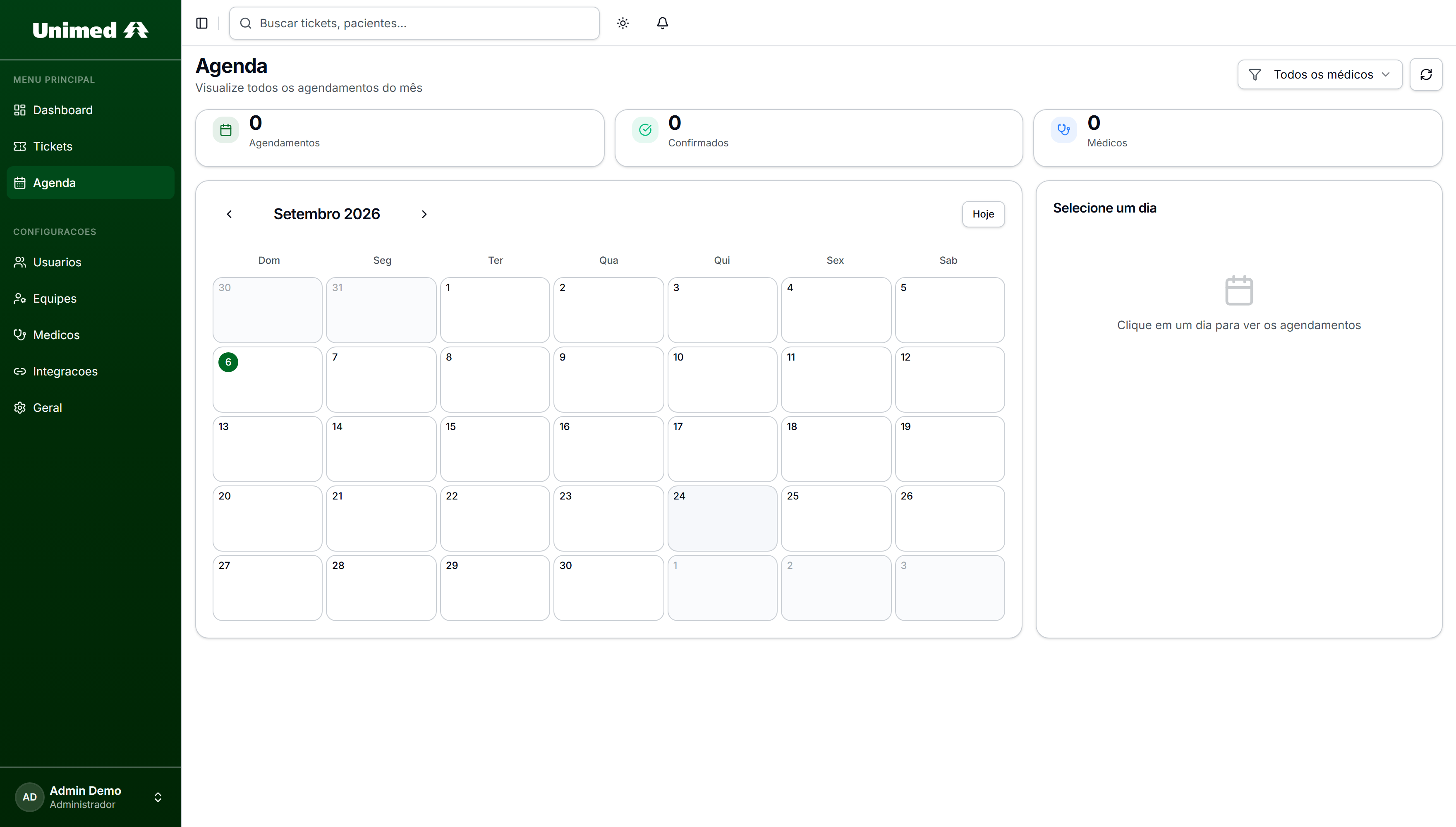
Task: Click the Unimed logo
Action: [x=90, y=30]
